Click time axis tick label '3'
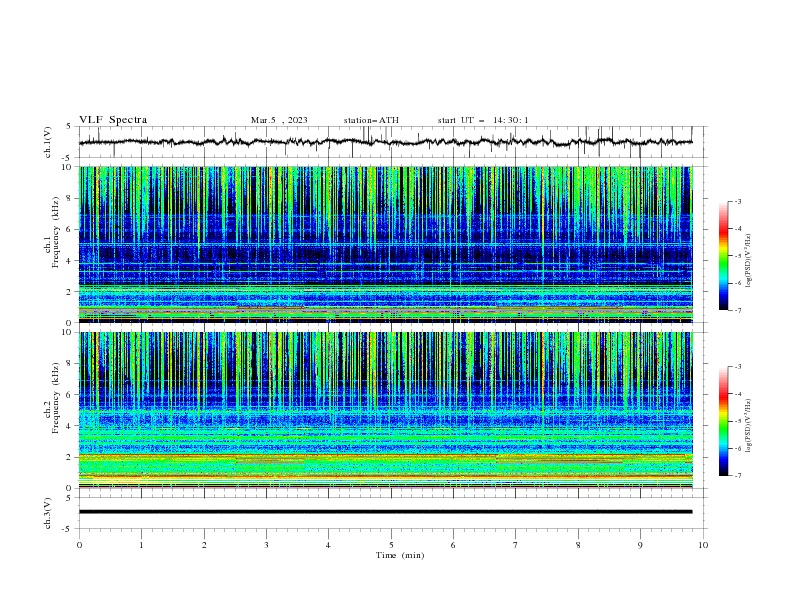Screen dimensions: 792x612 tap(266, 545)
